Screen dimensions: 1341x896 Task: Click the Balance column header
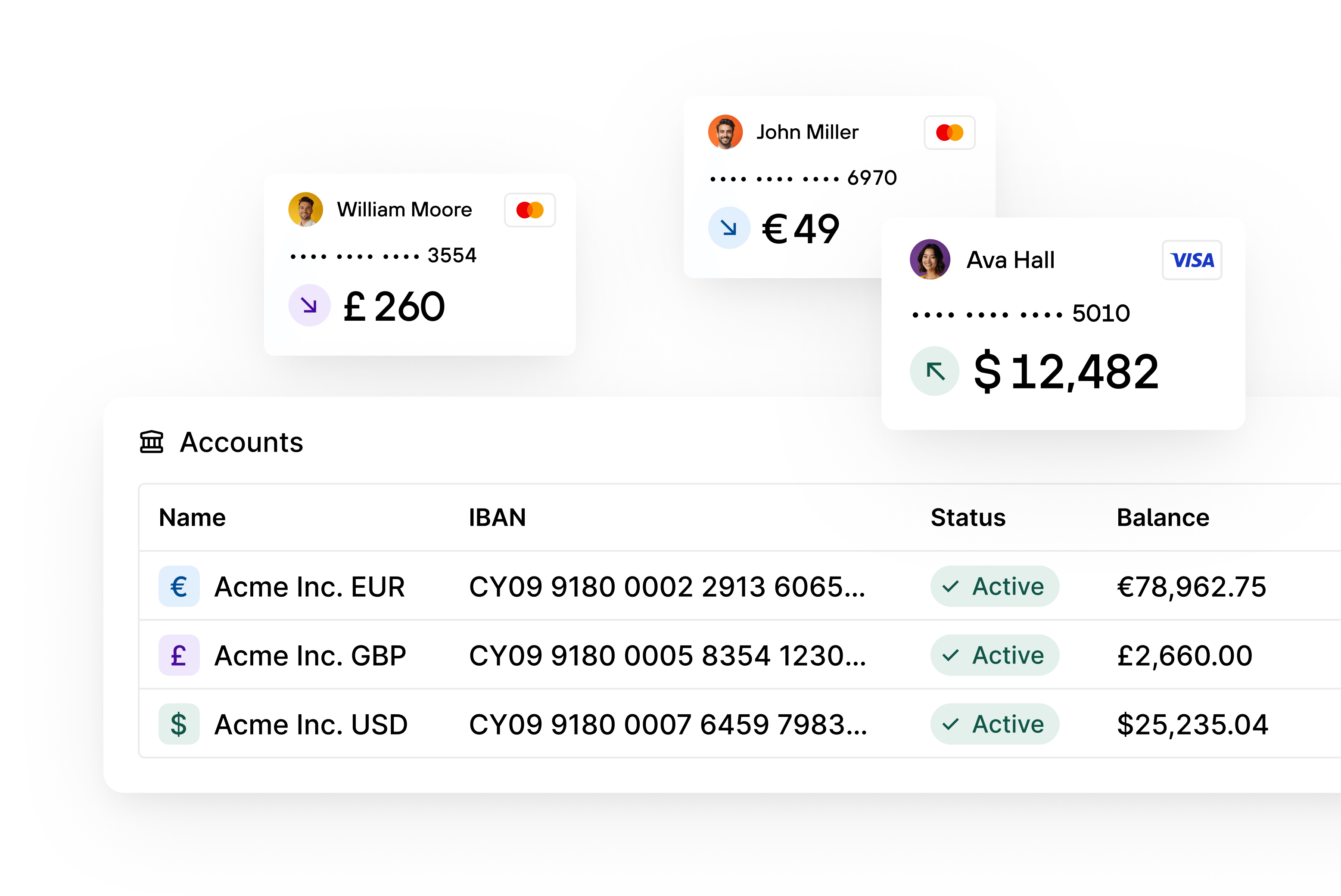[1163, 518]
